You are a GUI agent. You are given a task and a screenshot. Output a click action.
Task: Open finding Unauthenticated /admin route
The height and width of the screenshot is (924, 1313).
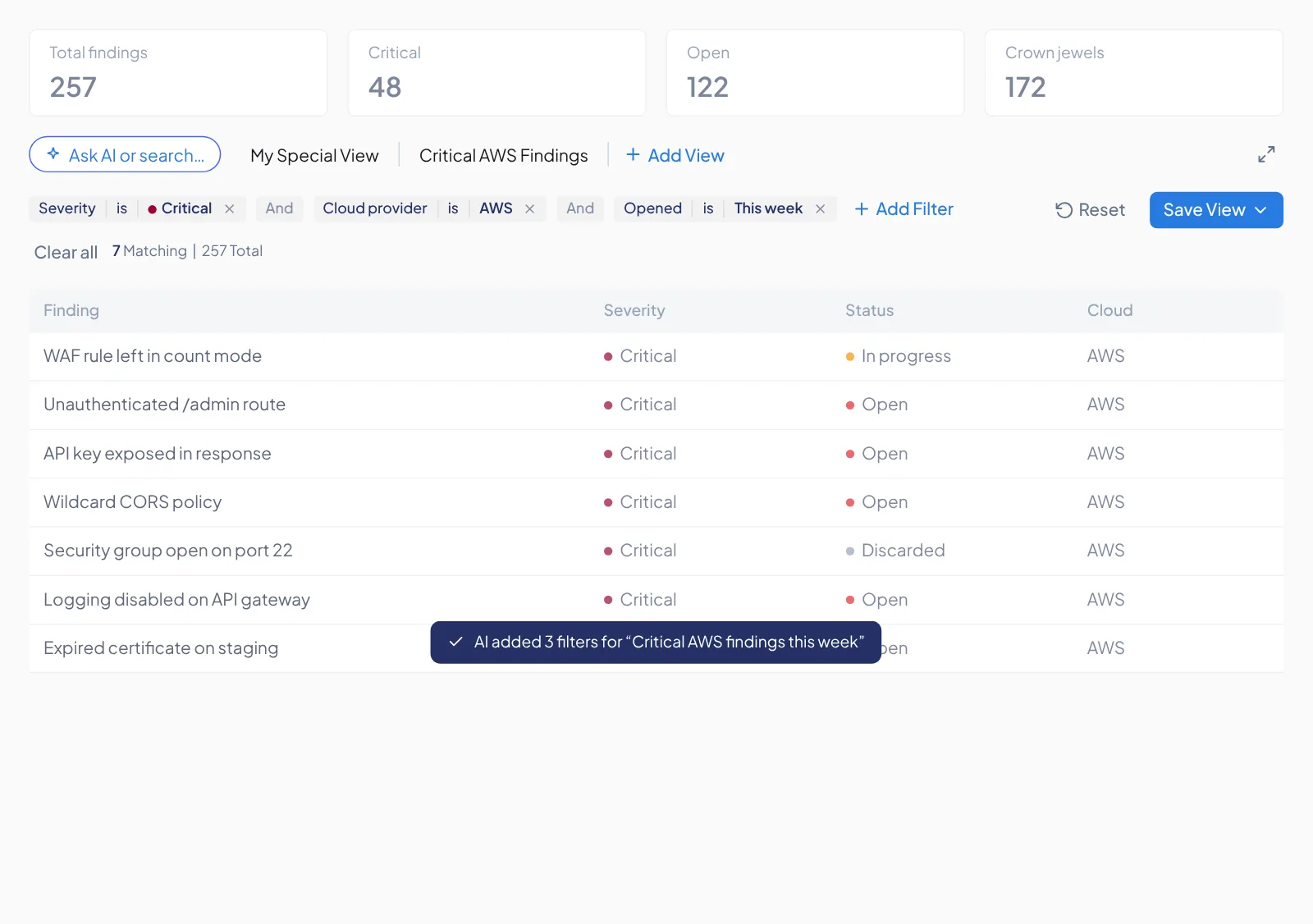point(656,405)
